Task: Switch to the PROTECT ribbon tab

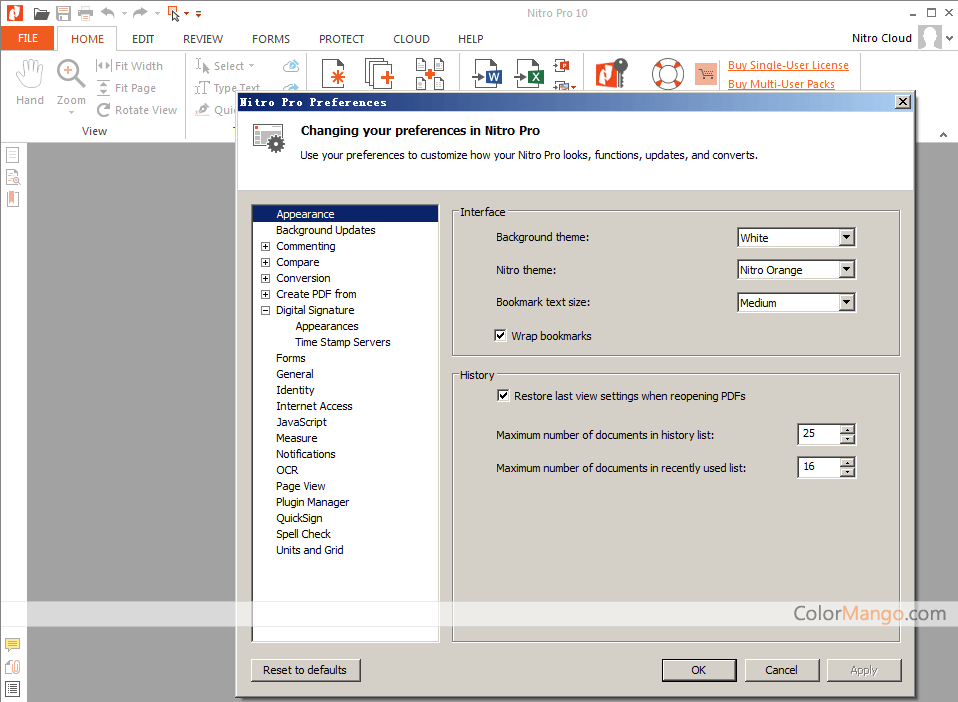Action: coord(341,39)
